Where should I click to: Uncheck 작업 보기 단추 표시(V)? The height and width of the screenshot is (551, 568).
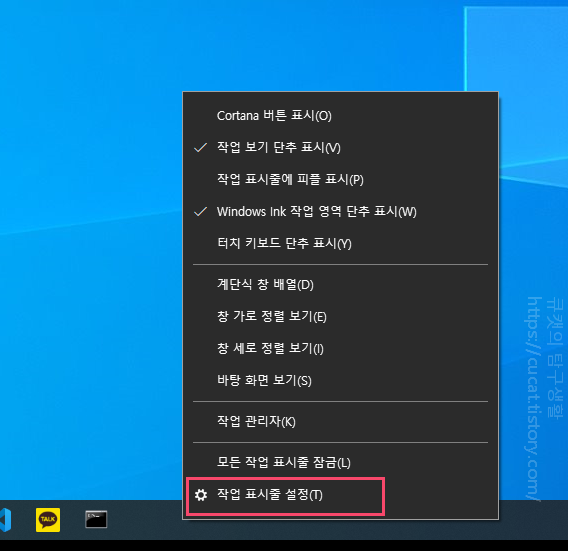341,147
